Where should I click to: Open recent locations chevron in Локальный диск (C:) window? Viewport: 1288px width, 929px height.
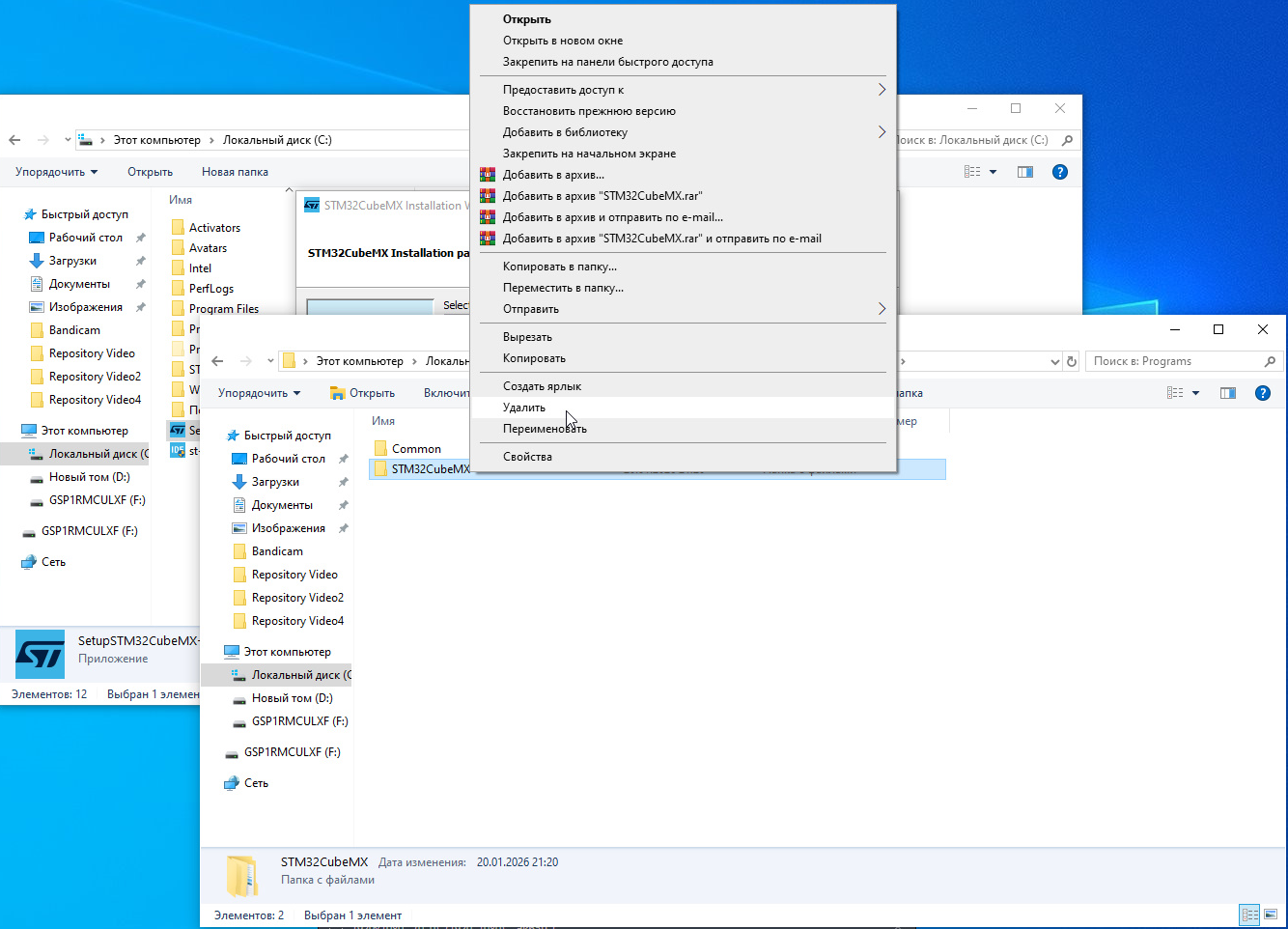click(x=68, y=140)
